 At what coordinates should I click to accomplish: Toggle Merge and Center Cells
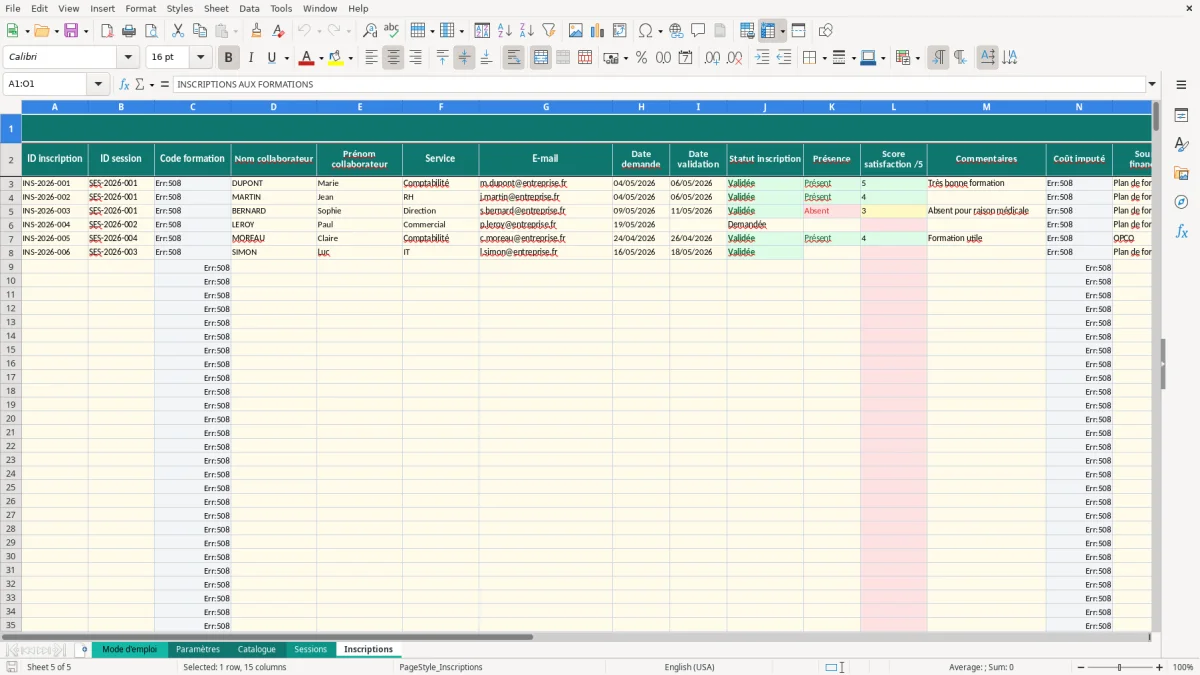tap(540, 58)
